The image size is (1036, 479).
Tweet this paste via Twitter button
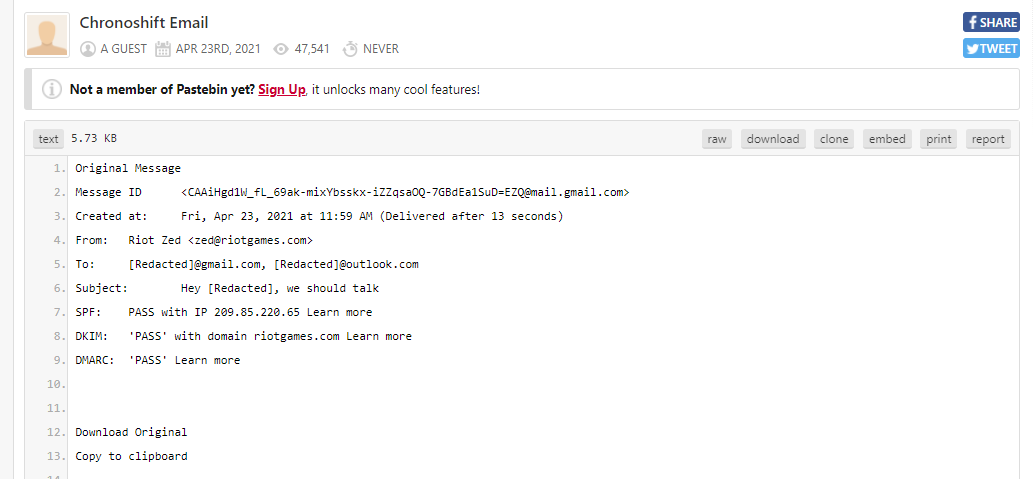point(991,48)
